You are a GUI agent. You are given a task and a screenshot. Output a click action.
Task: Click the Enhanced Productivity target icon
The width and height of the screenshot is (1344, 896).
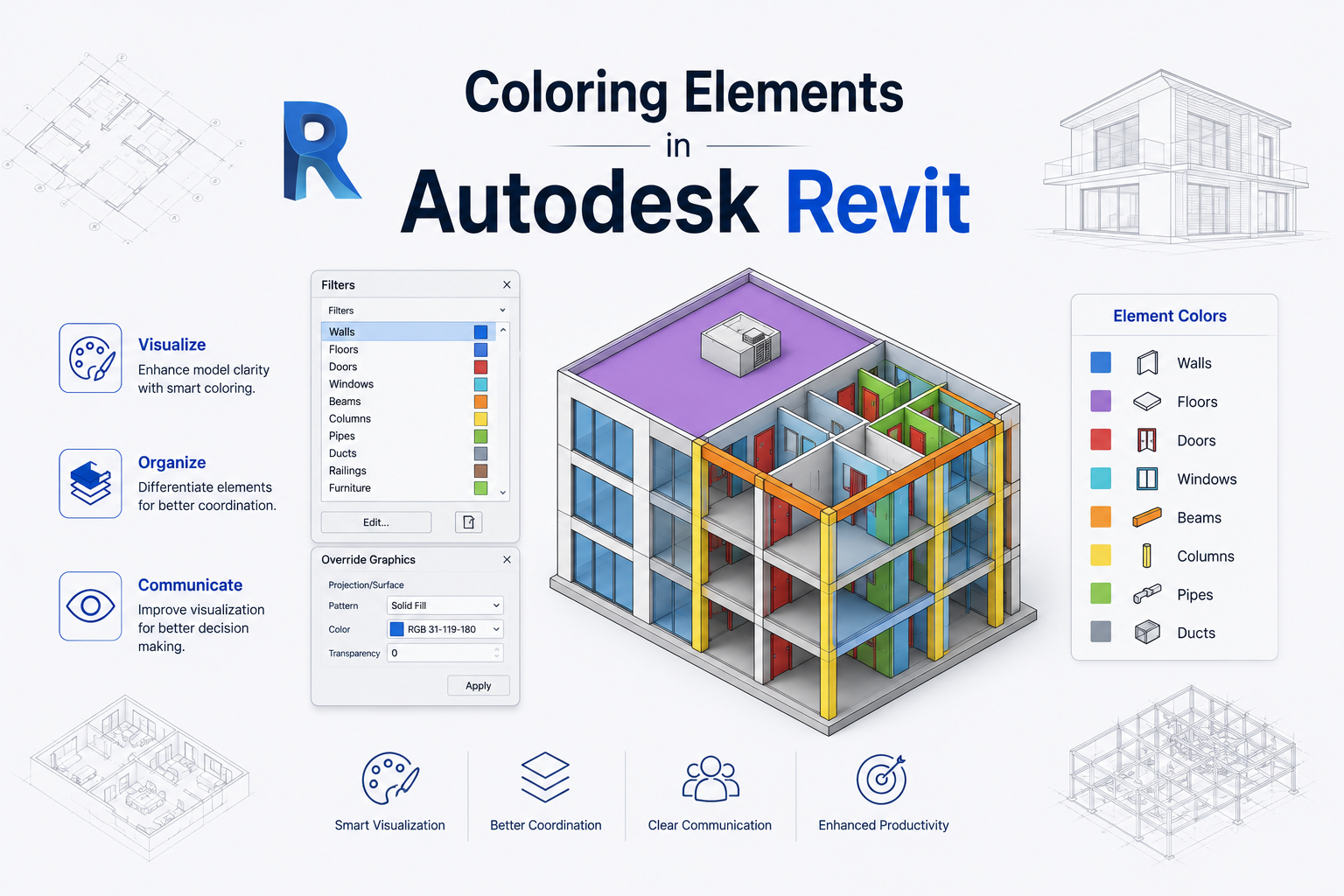[882, 779]
